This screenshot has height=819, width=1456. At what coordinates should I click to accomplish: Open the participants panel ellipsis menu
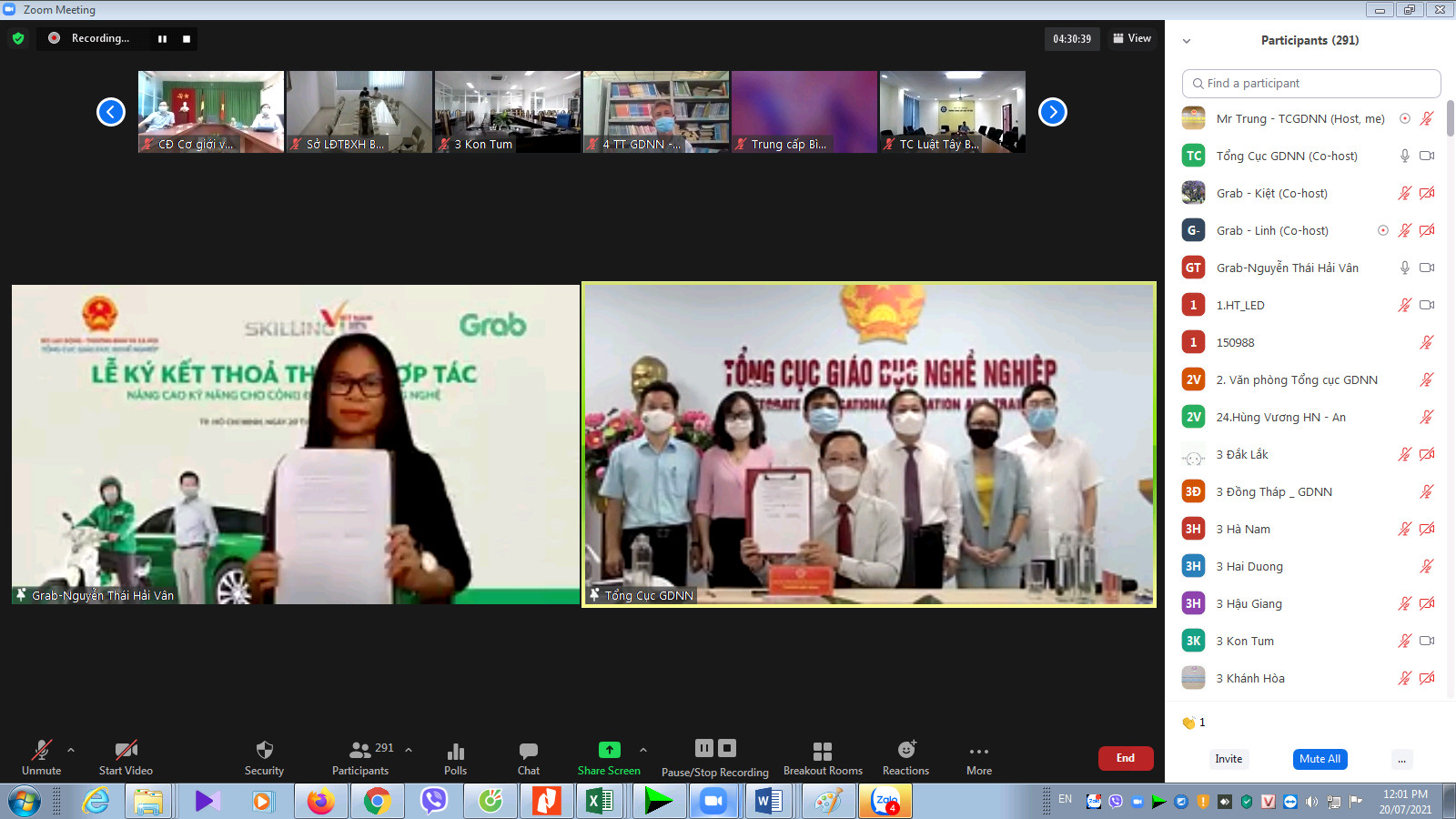[x=1402, y=759]
